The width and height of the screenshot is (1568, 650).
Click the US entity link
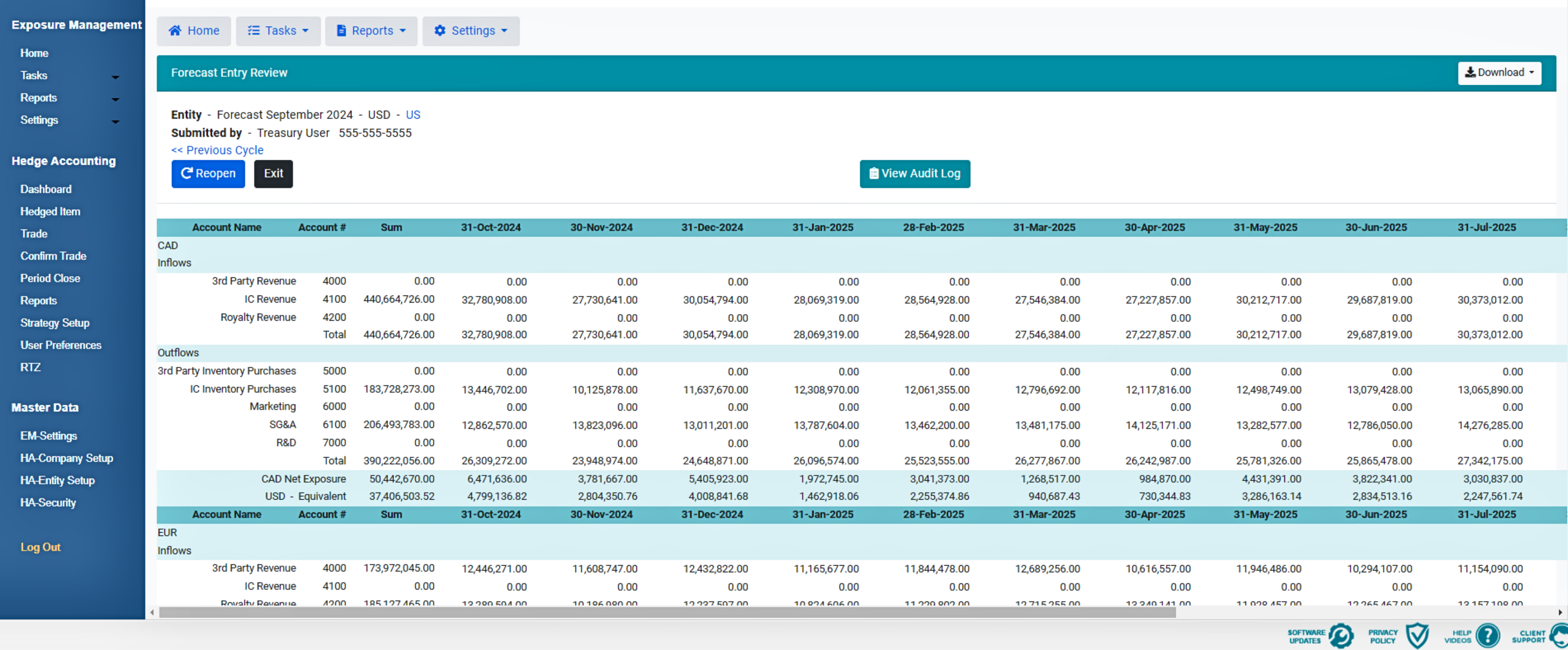[413, 115]
